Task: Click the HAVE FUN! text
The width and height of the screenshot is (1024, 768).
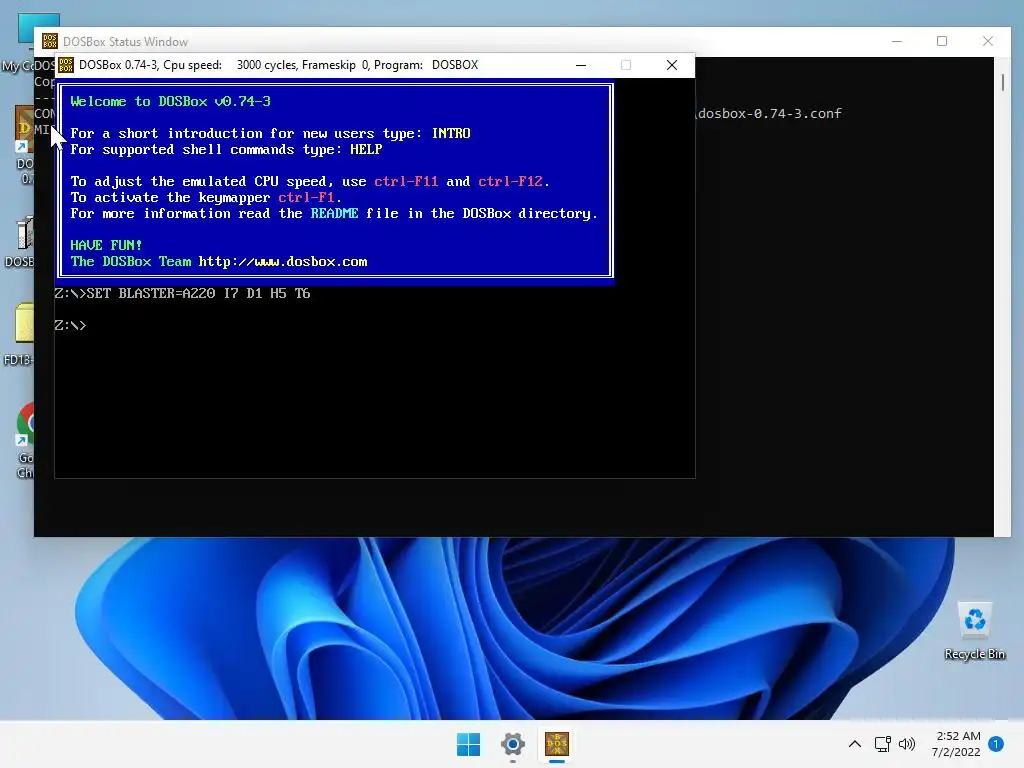Action: (106, 246)
